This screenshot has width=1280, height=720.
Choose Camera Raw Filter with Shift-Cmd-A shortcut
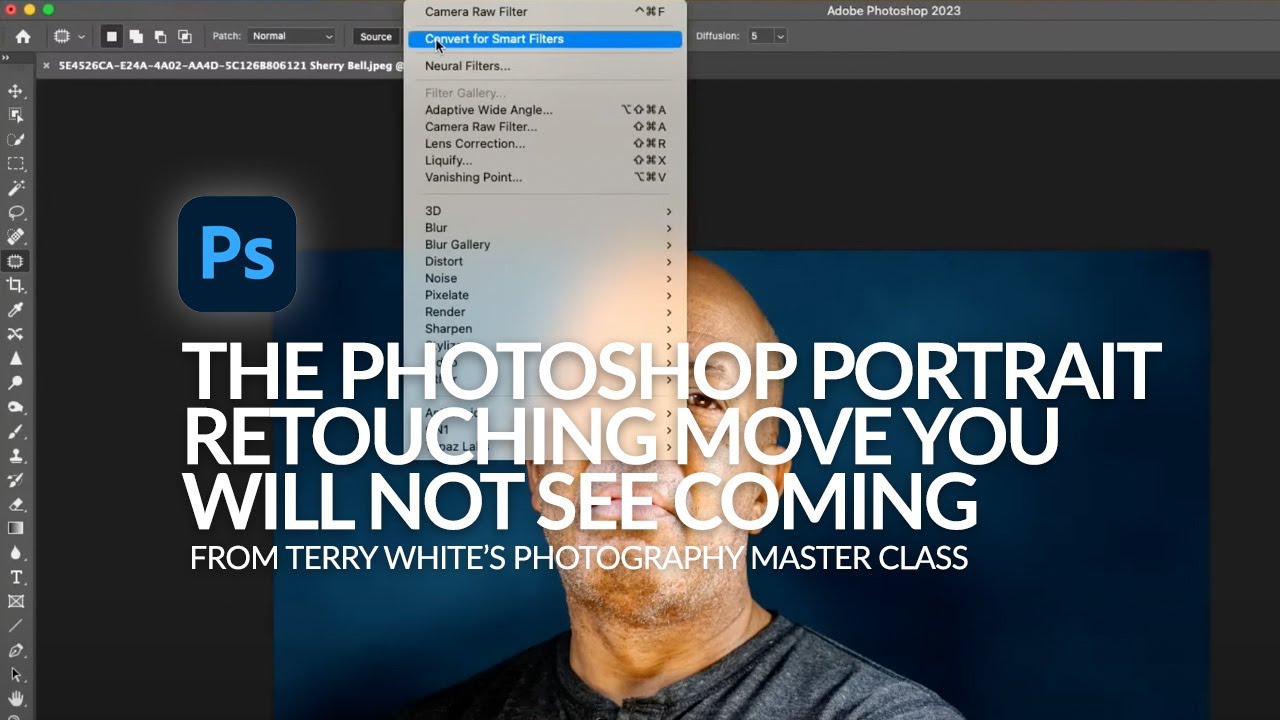pyautogui.click(x=545, y=127)
